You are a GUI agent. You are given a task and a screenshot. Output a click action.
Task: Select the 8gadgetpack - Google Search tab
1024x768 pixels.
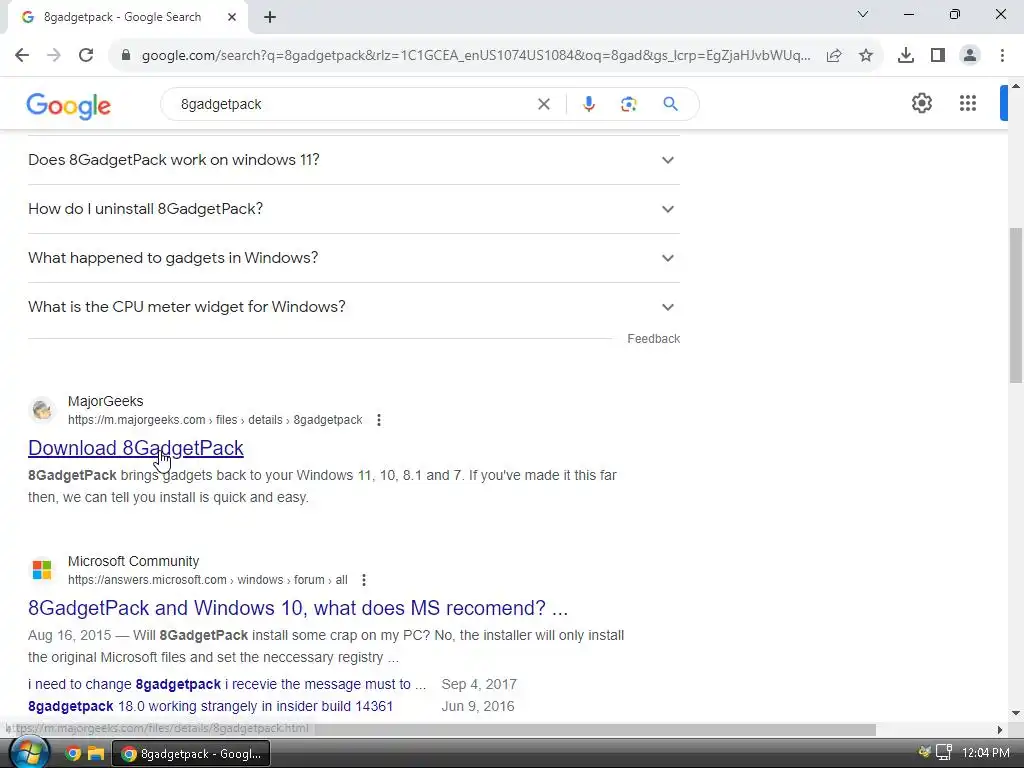[x=127, y=18]
